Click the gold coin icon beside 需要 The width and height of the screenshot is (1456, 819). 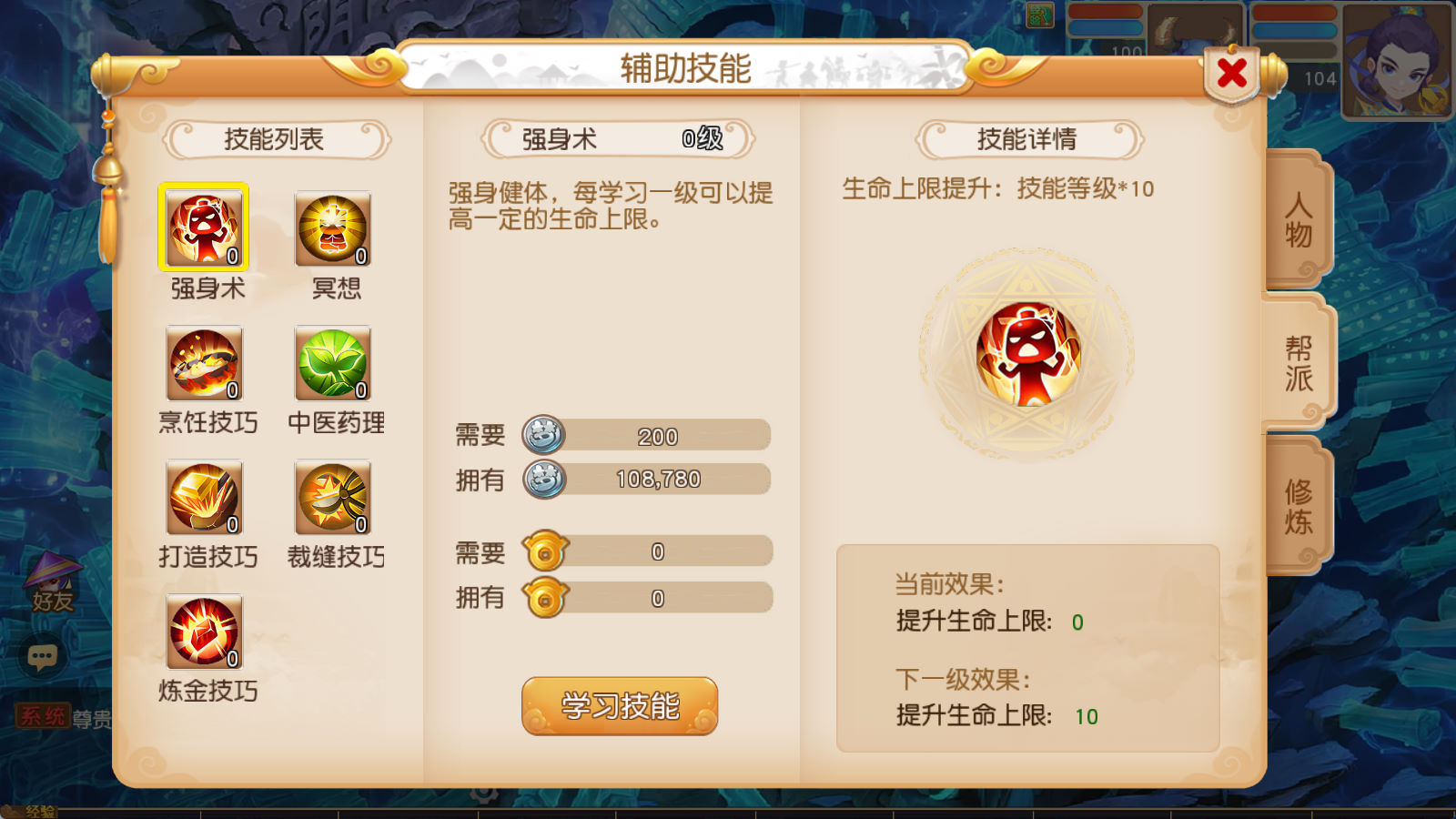(545, 551)
